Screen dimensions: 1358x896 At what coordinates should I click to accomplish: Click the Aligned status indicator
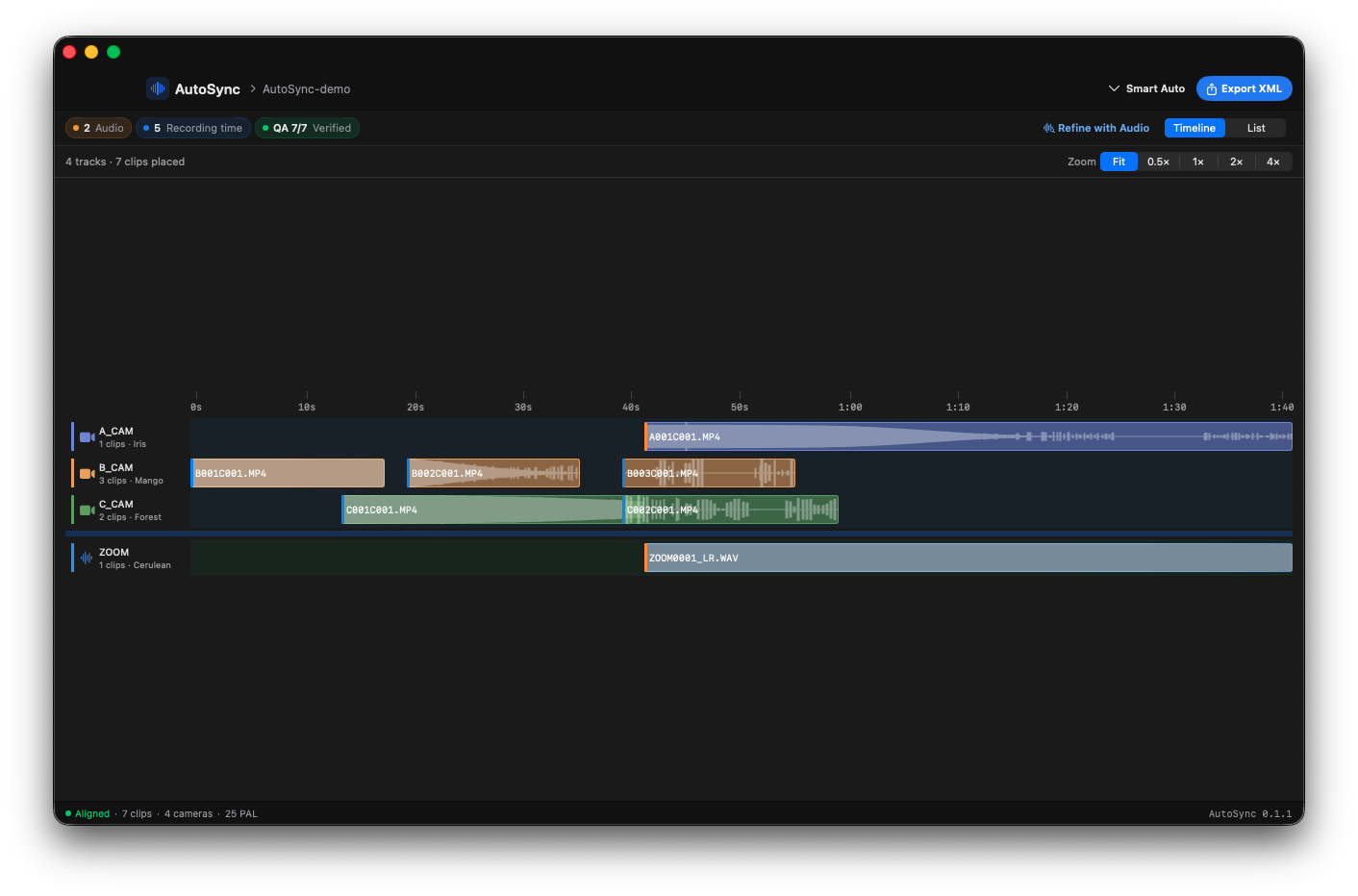tap(88, 813)
